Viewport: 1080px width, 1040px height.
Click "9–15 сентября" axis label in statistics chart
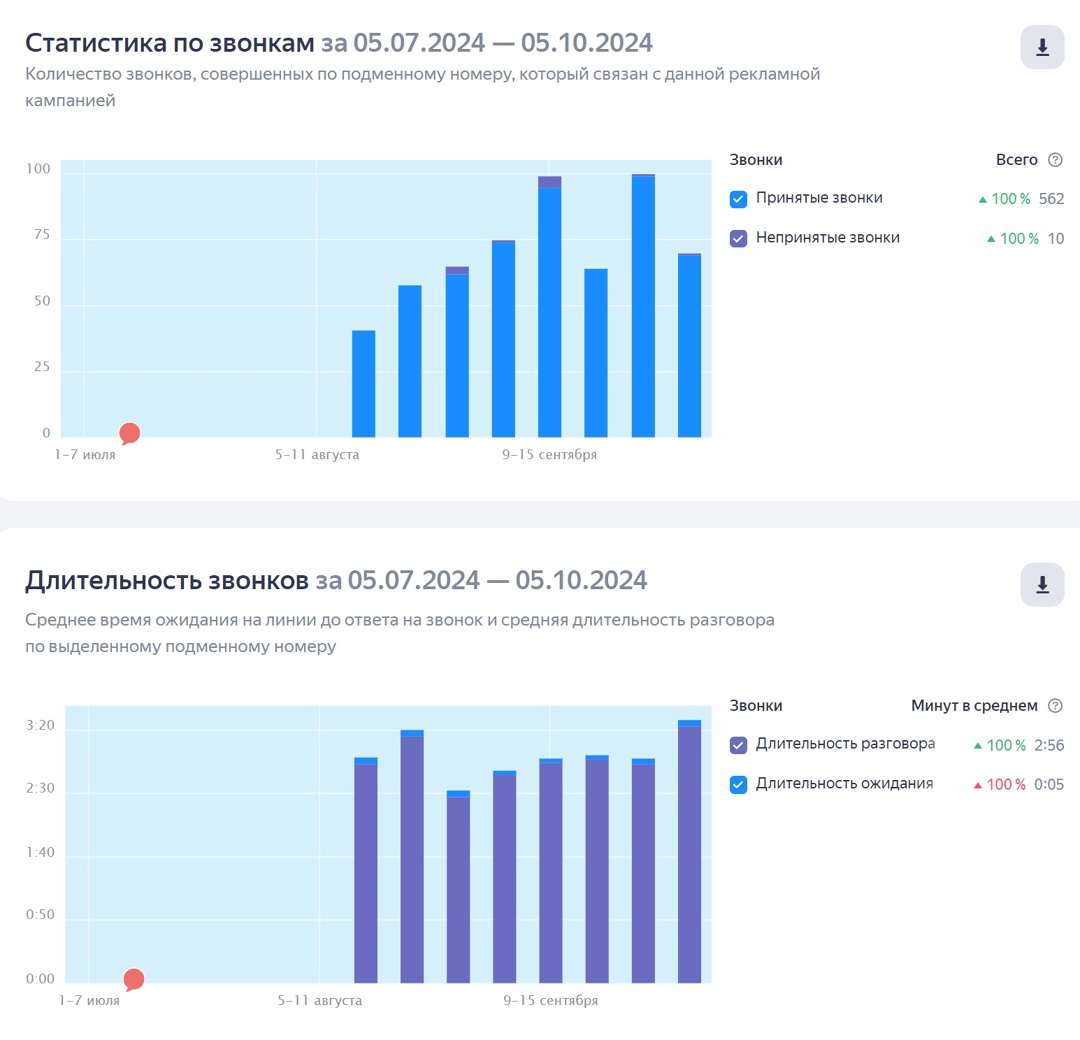[x=549, y=455]
